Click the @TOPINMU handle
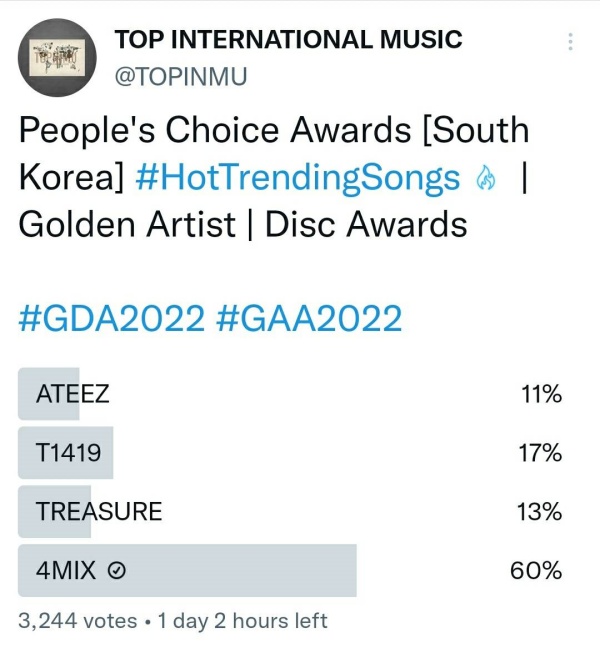The width and height of the screenshot is (600, 653). tap(182, 77)
